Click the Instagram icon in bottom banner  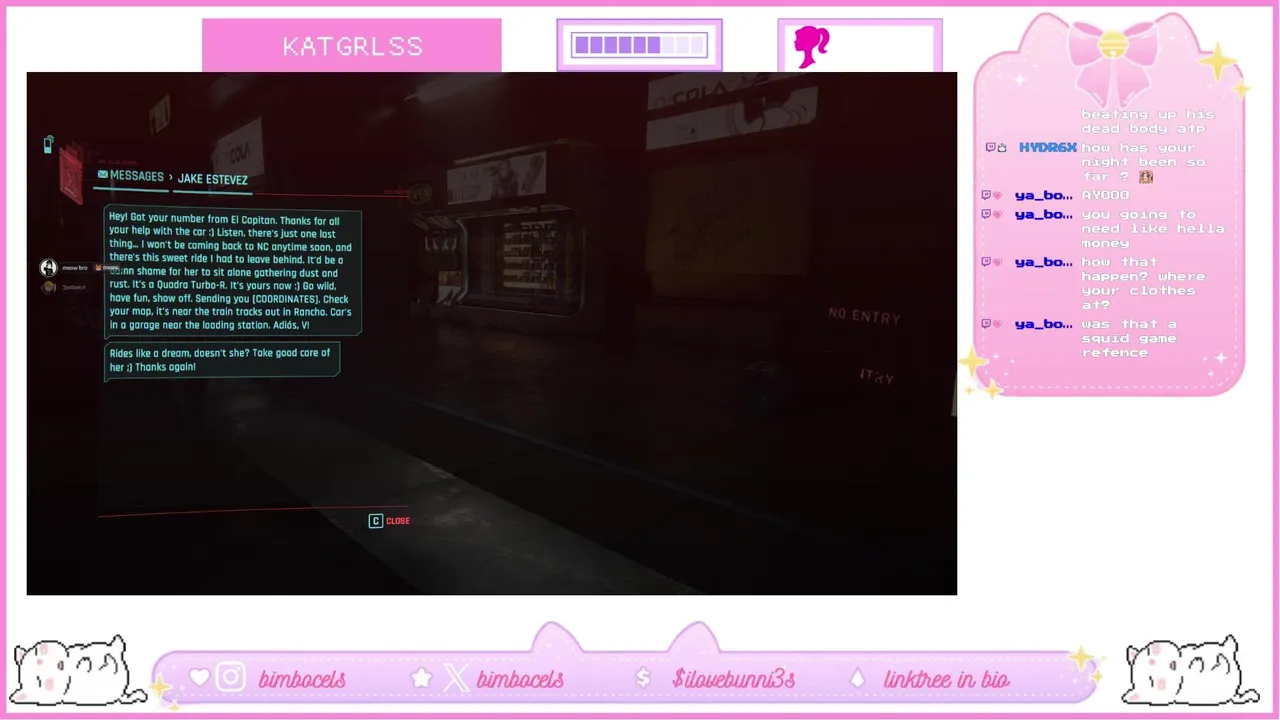click(x=231, y=678)
